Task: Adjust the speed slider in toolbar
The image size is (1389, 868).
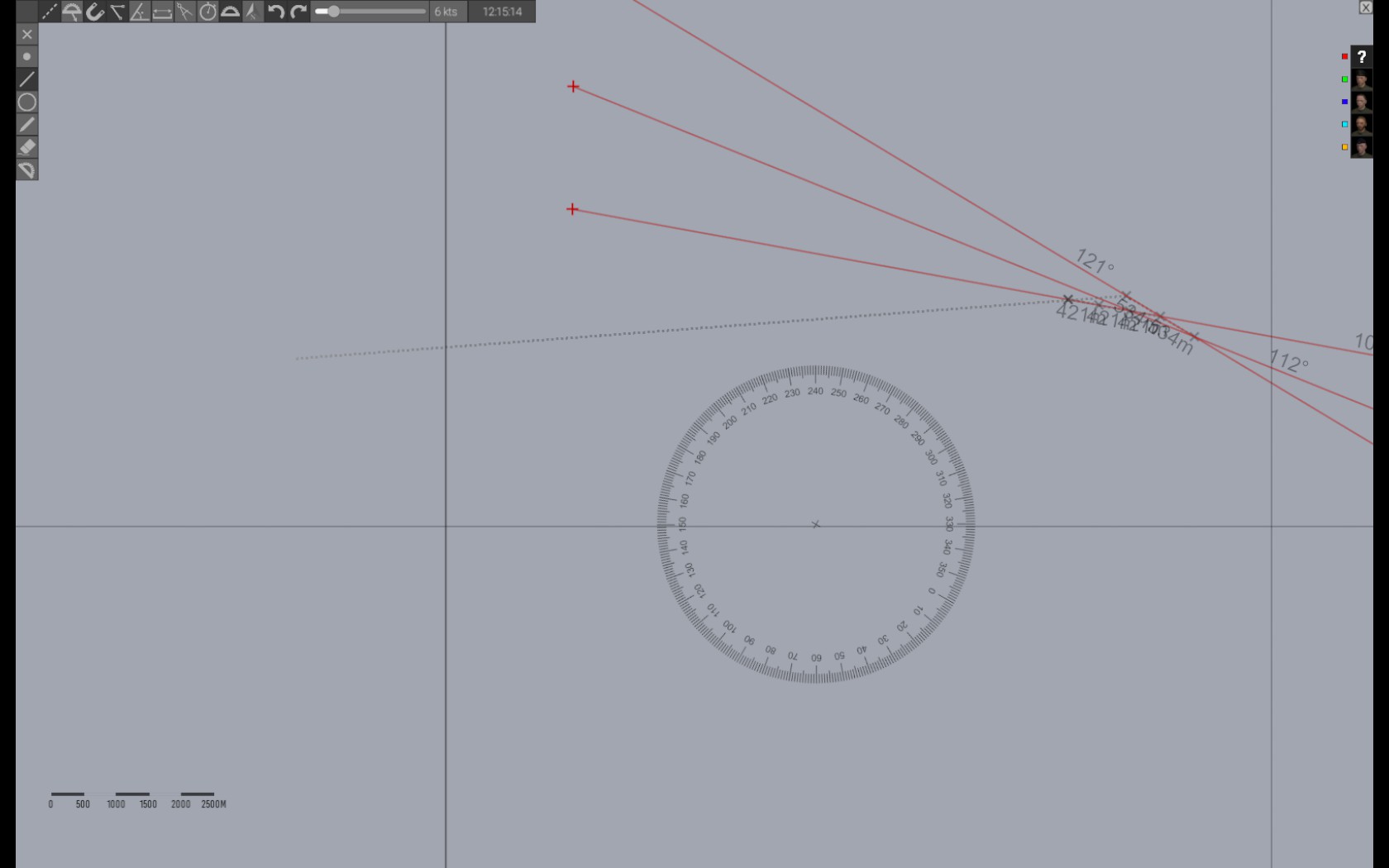Action: click(x=370, y=12)
